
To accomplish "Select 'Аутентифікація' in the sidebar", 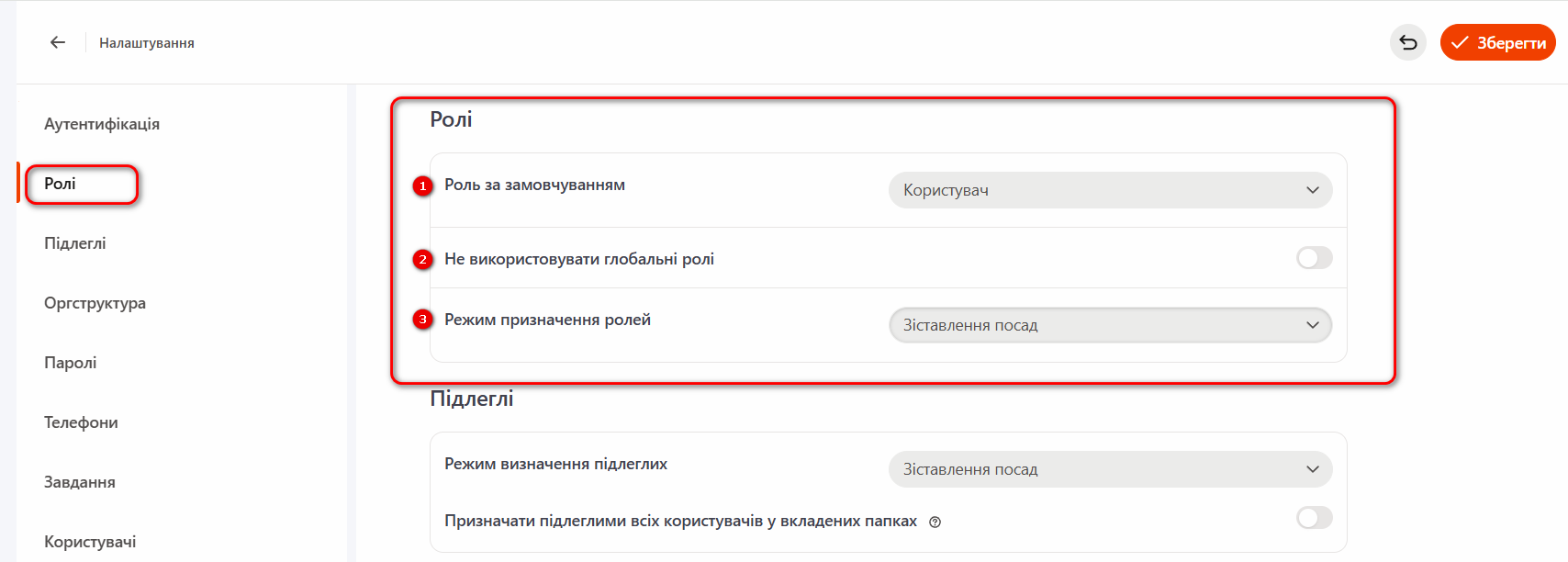I will (x=102, y=124).
